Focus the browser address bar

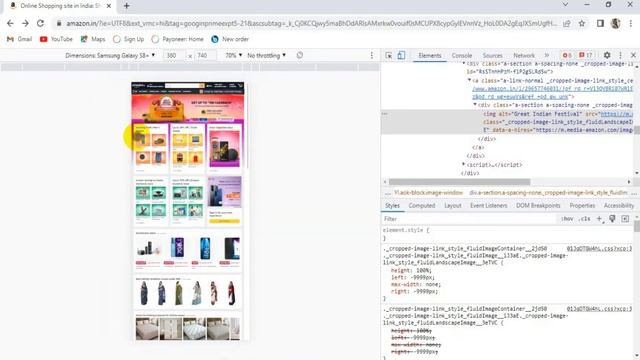click(311, 24)
